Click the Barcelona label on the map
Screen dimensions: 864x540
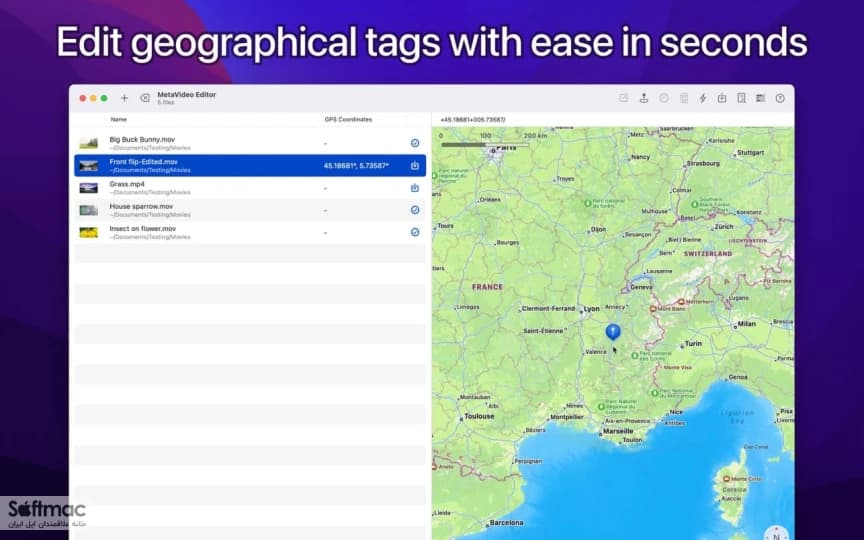(x=506, y=523)
